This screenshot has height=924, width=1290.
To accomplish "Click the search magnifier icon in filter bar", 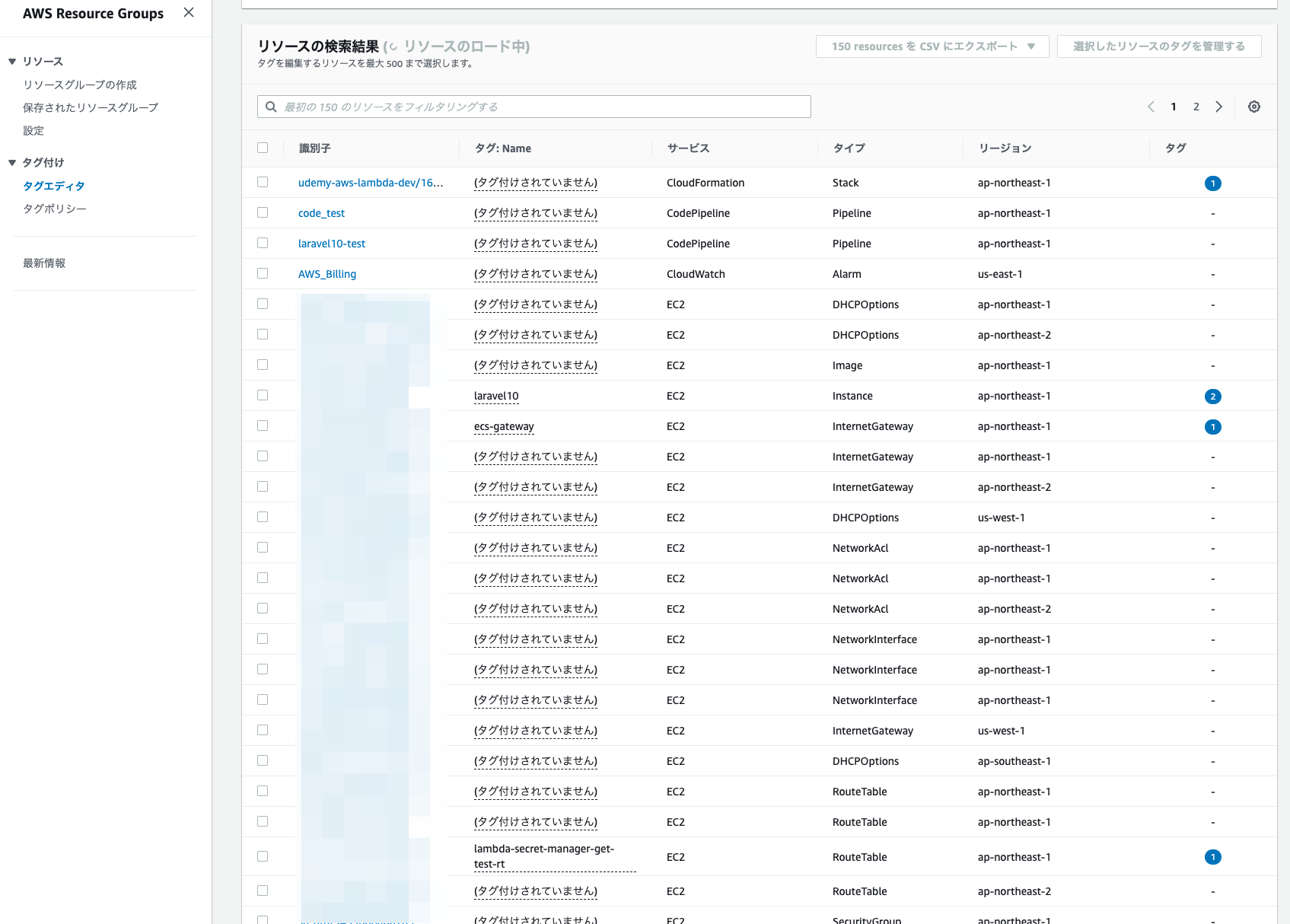I will coord(271,107).
